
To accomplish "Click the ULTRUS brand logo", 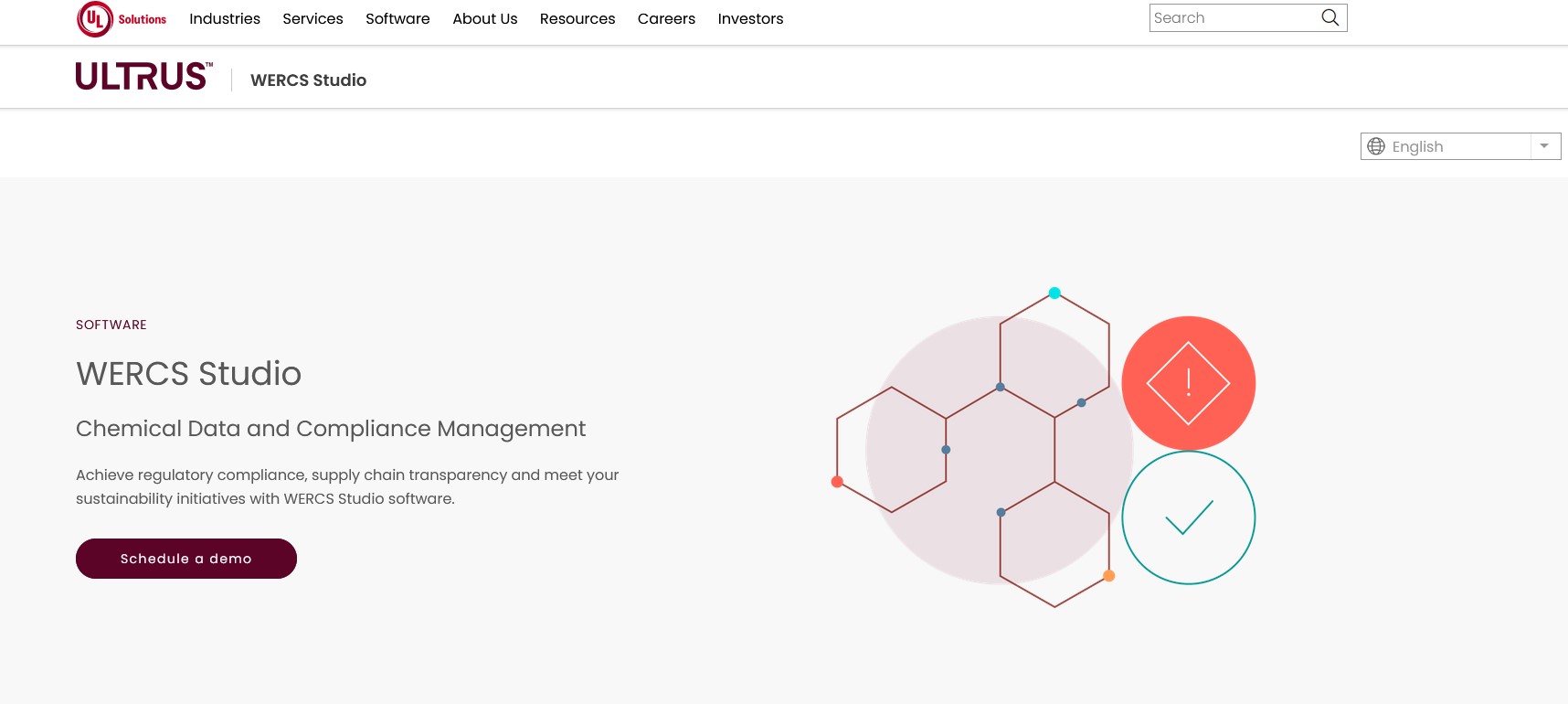I will coord(144,77).
